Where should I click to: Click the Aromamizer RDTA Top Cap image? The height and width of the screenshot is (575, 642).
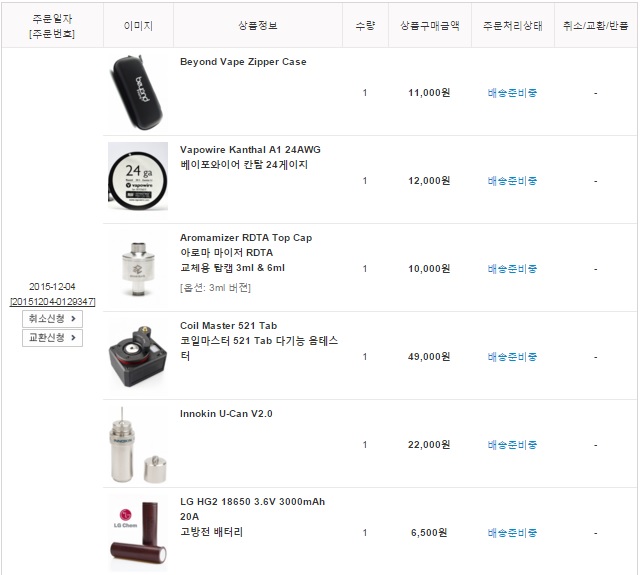pos(138,268)
